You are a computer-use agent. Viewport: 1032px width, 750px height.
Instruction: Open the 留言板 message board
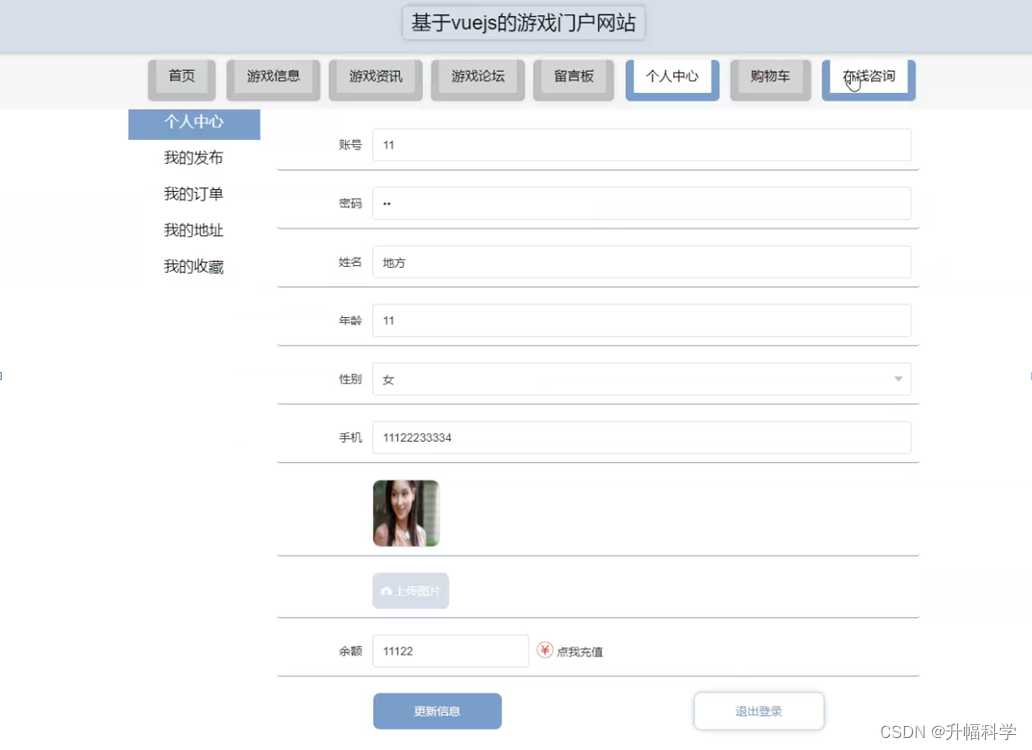coord(573,76)
